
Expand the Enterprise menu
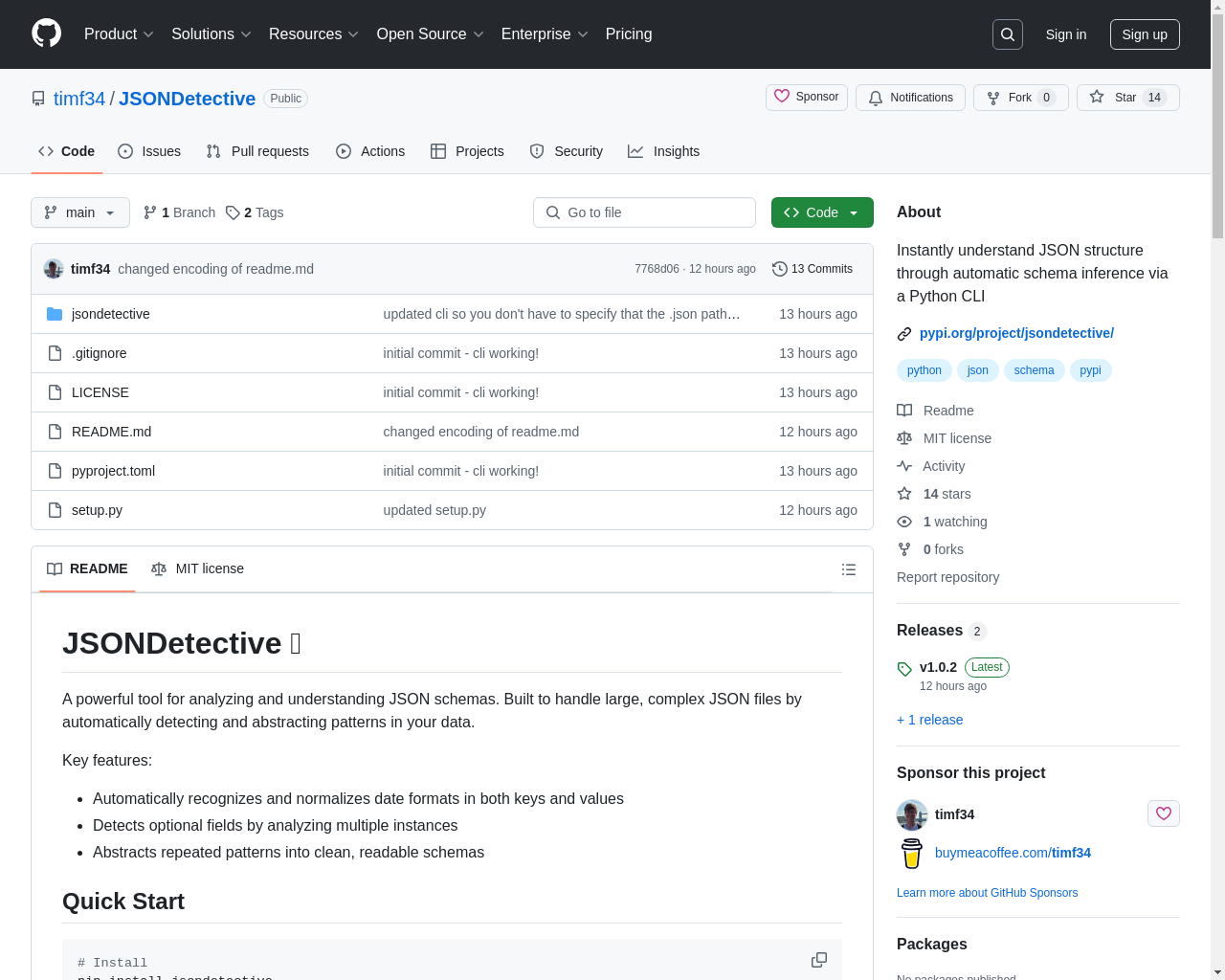545,34
